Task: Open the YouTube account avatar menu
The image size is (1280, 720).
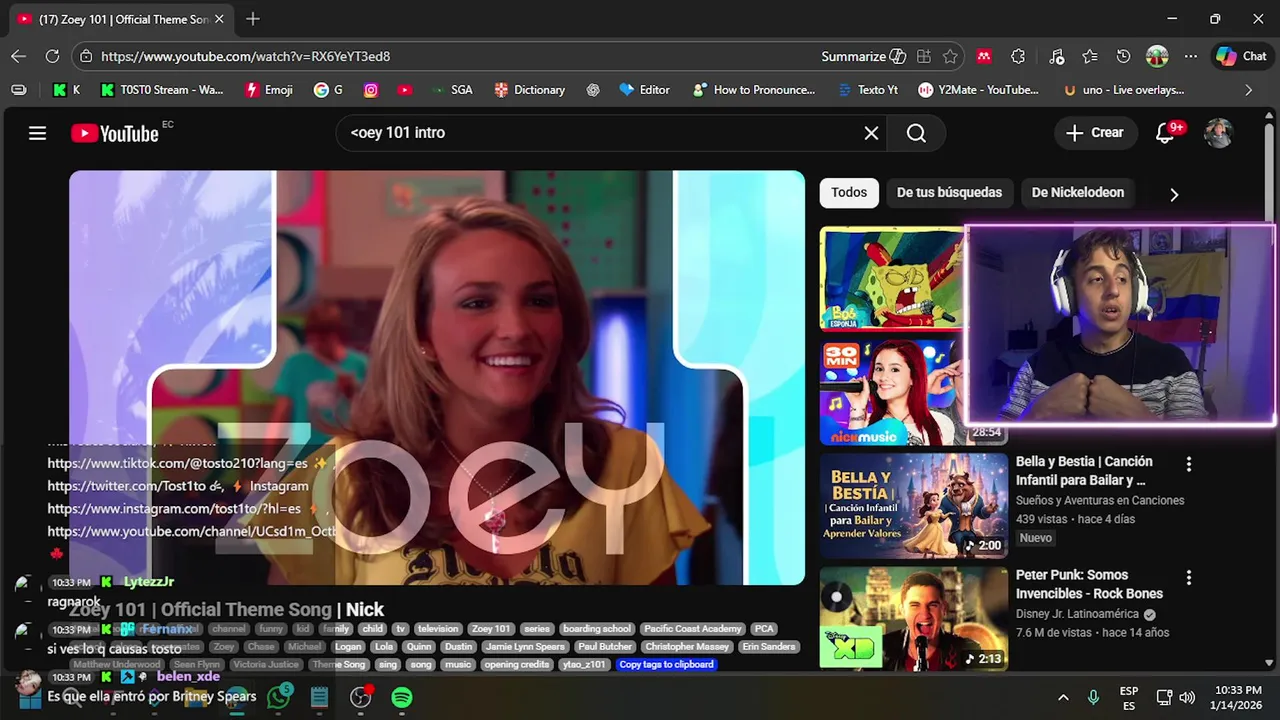Action: 1218,133
